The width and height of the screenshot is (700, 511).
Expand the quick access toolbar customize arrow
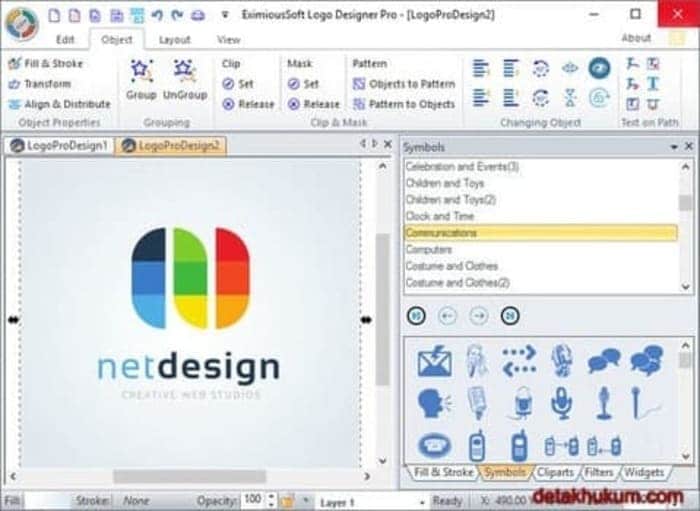[225, 15]
